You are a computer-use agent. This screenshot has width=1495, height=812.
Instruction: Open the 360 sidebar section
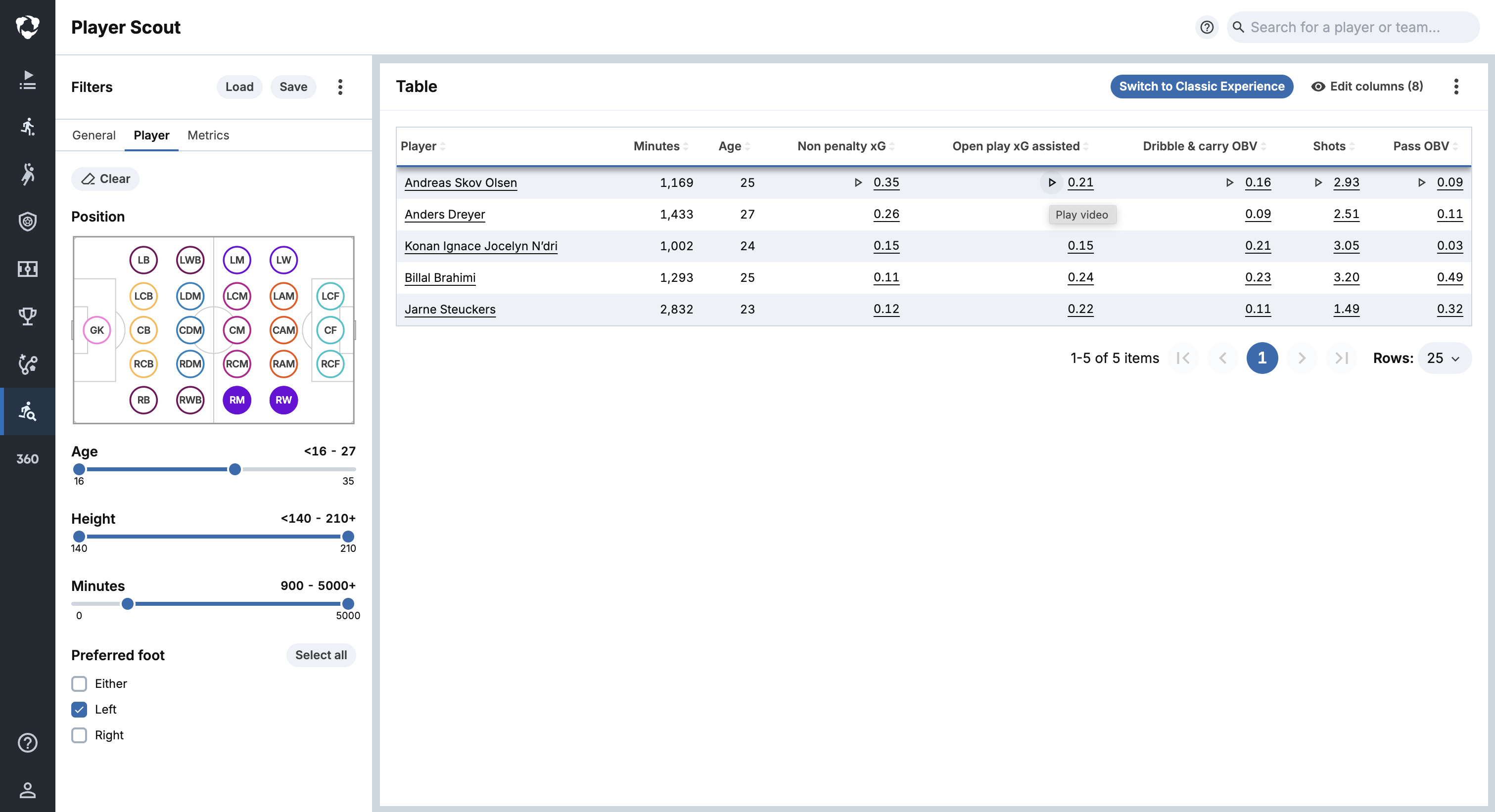(27, 459)
